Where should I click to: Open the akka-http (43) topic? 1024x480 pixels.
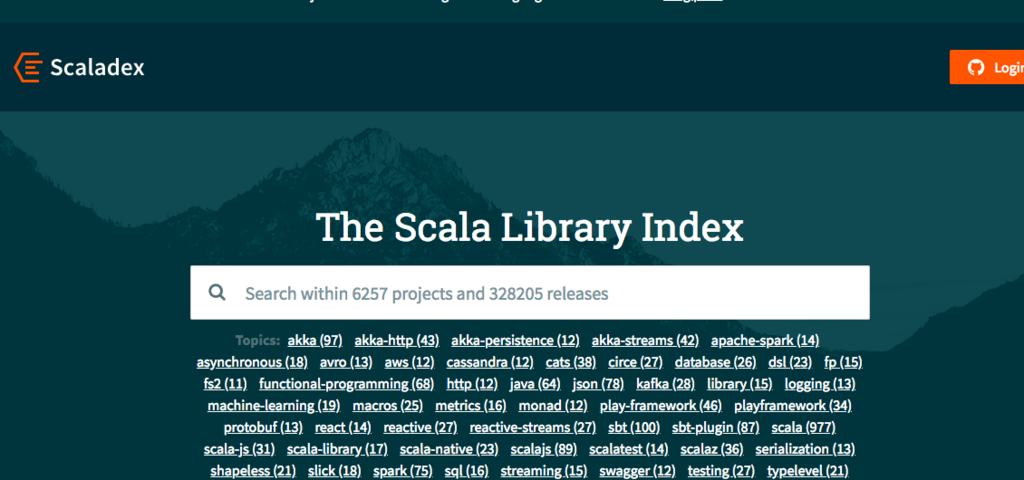pyautogui.click(x=396, y=340)
